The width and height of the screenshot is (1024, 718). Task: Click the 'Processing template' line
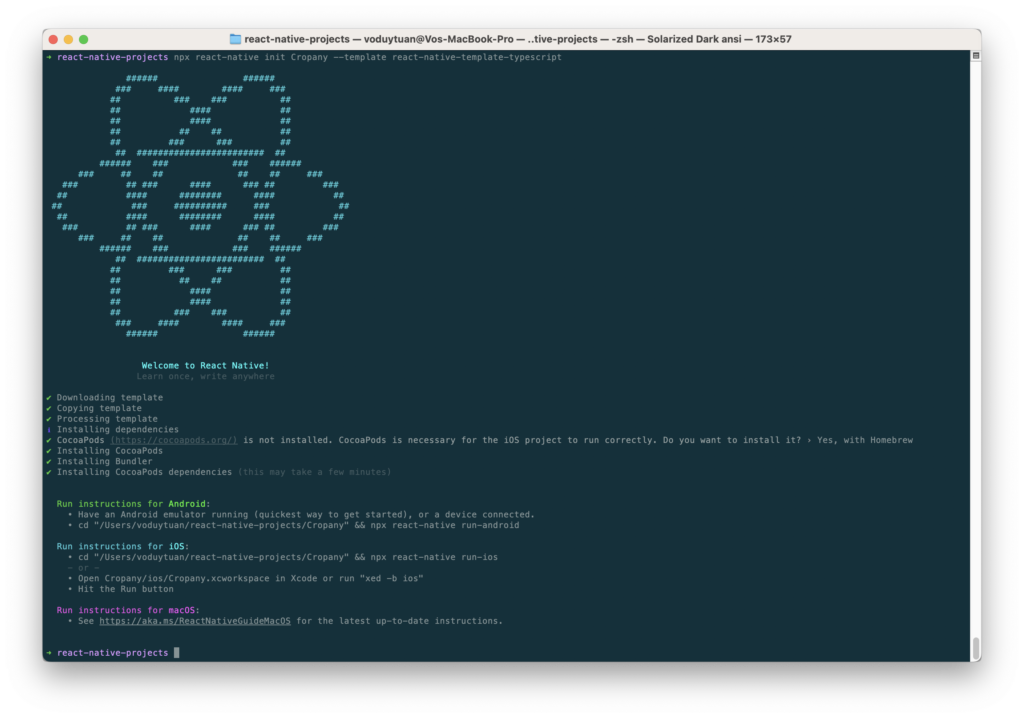[107, 419]
